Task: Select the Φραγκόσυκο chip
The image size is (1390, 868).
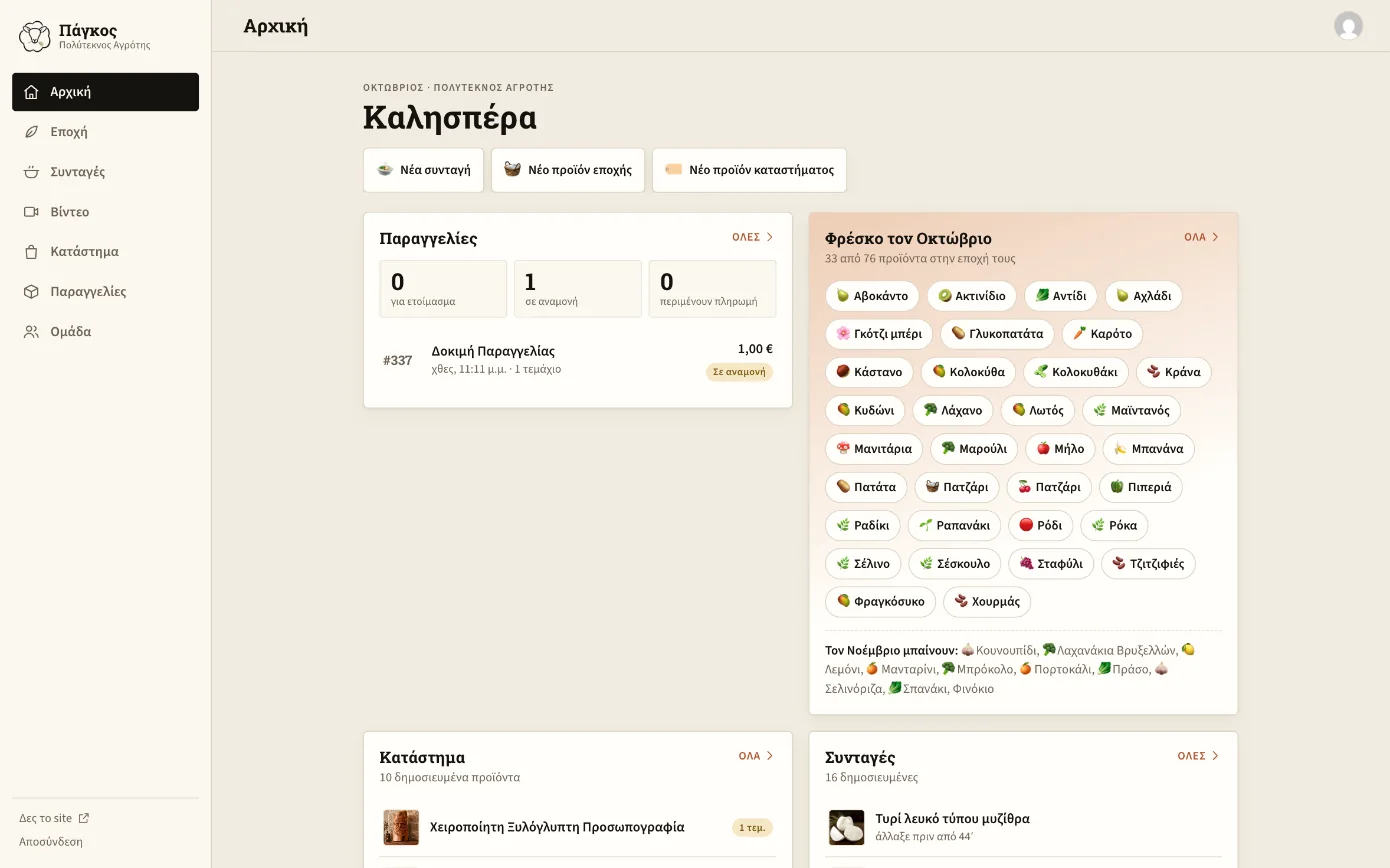Action: click(x=881, y=602)
